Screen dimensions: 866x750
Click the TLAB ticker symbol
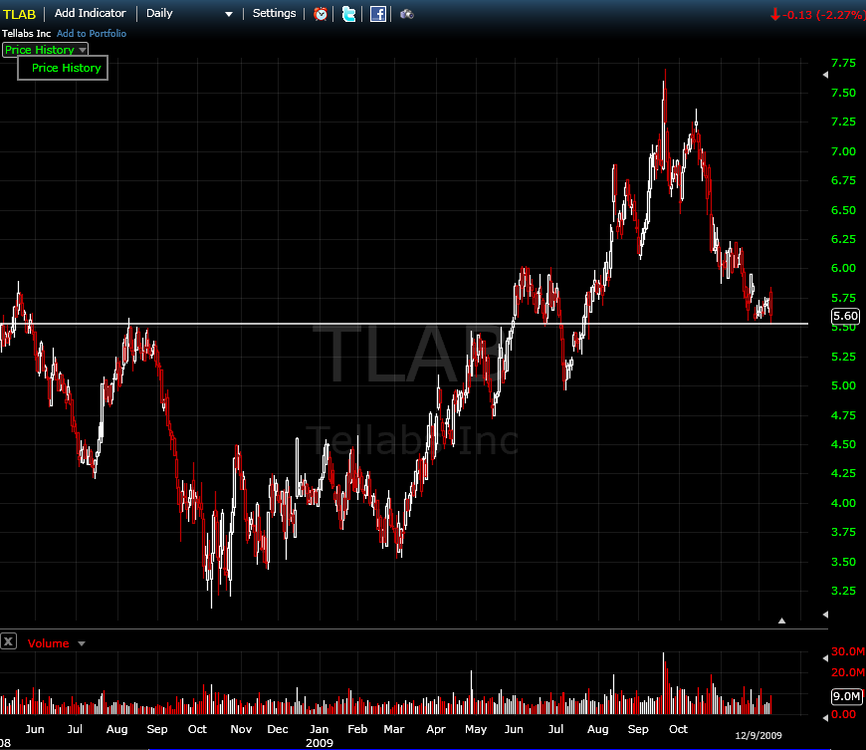tap(19, 14)
